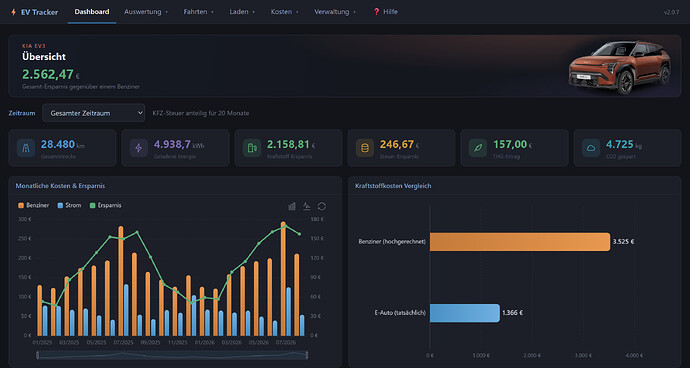Click the EV Tracker lightning bolt logo

coord(14,12)
